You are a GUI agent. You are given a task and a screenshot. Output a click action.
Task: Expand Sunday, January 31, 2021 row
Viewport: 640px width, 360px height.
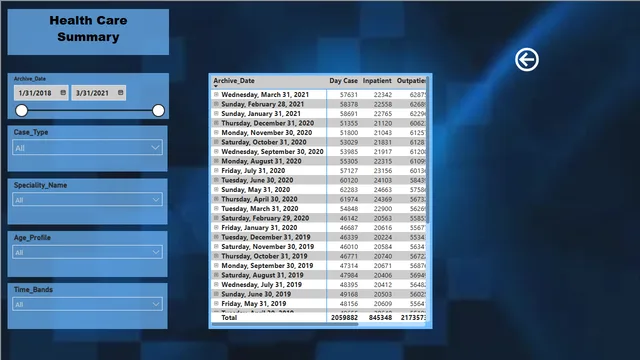click(x=216, y=113)
